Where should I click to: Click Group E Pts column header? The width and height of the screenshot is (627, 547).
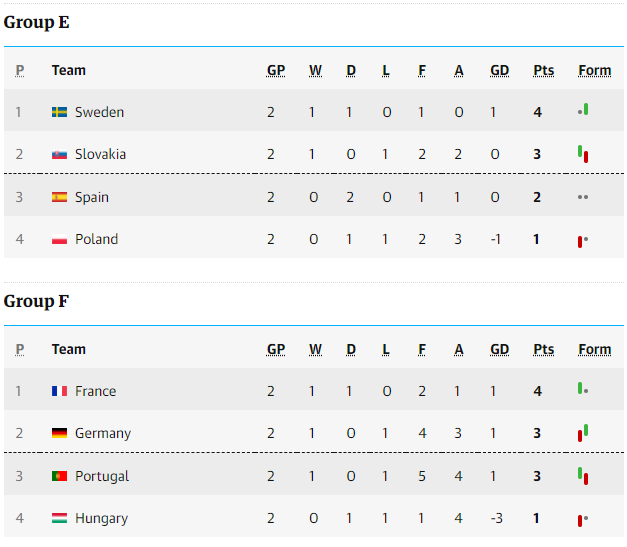point(543,70)
